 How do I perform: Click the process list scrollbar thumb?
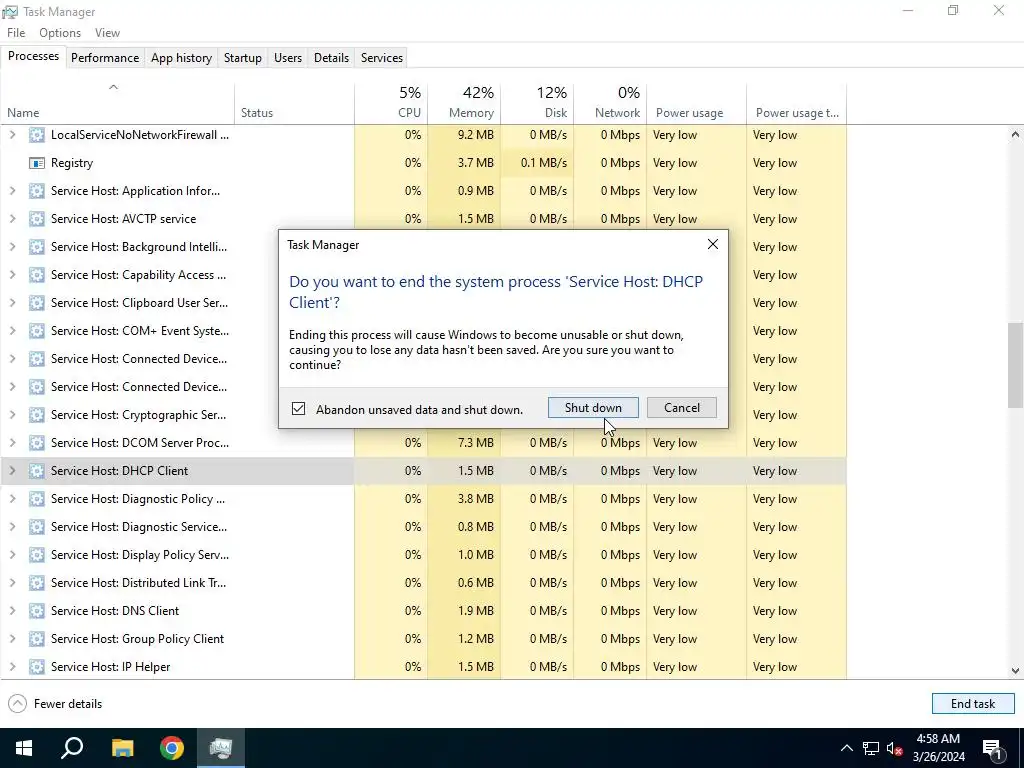coord(1015,366)
